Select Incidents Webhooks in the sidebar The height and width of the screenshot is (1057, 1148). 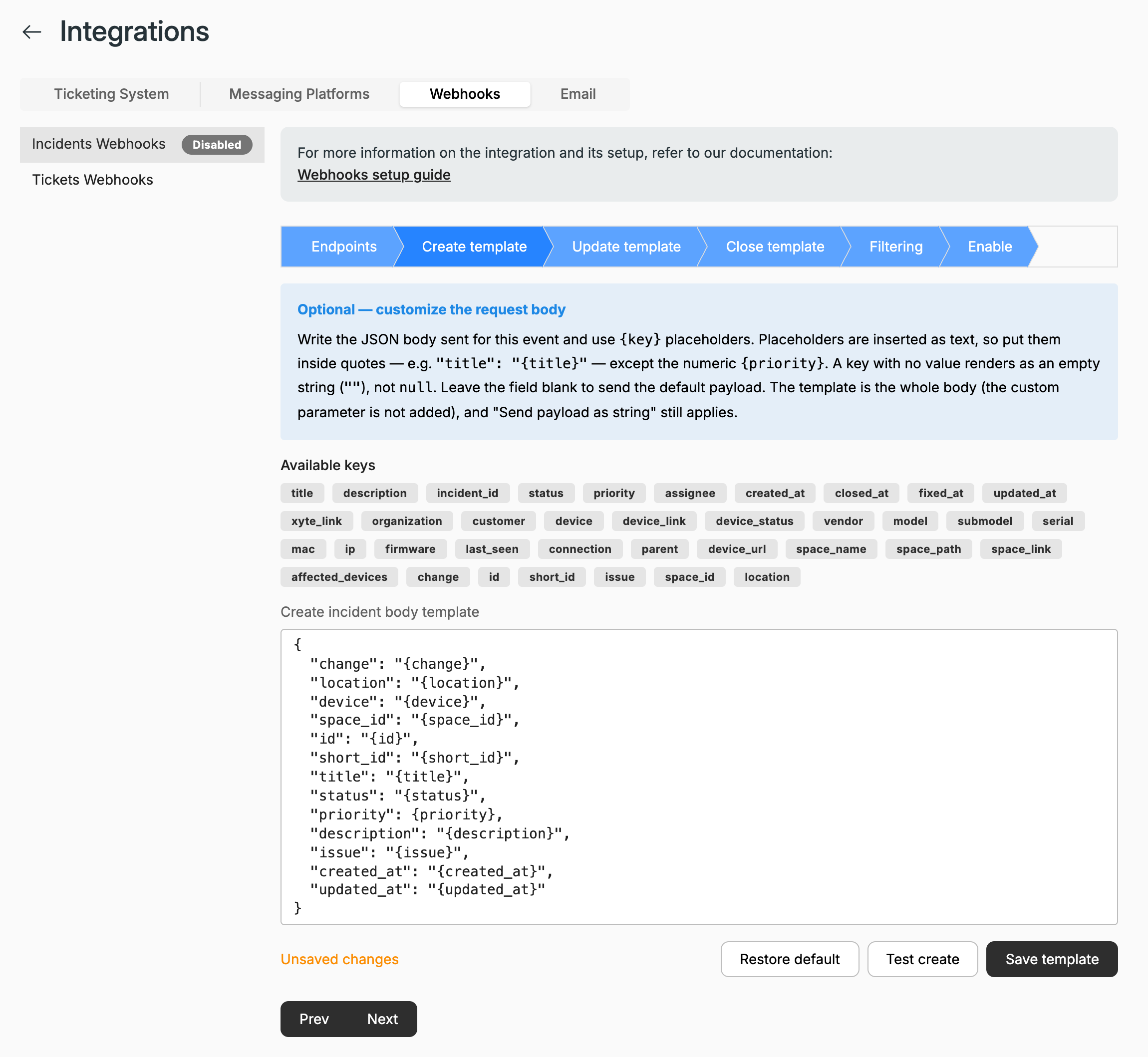142,144
